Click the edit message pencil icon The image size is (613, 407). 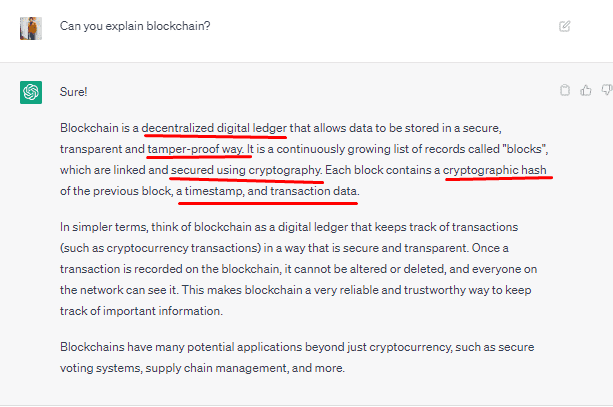565,26
